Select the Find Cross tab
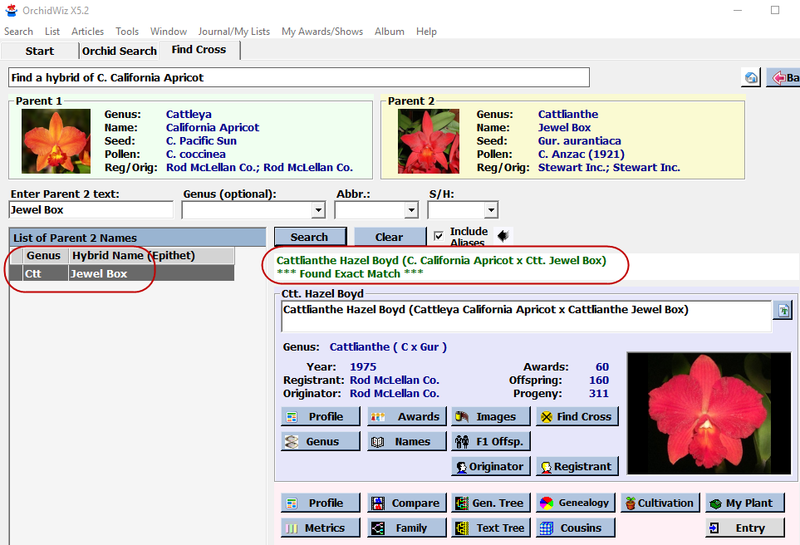 (x=199, y=49)
